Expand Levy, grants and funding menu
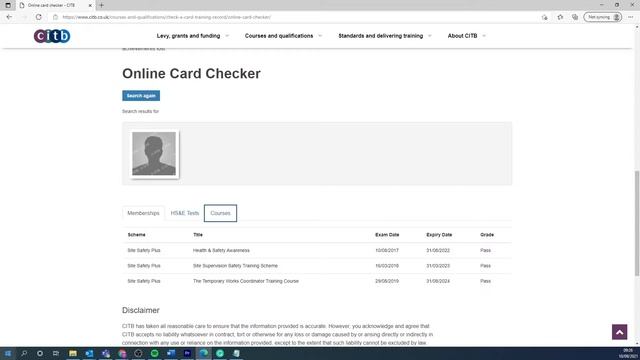Image resolution: width=640 pixels, height=360 pixels. tap(193, 36)
